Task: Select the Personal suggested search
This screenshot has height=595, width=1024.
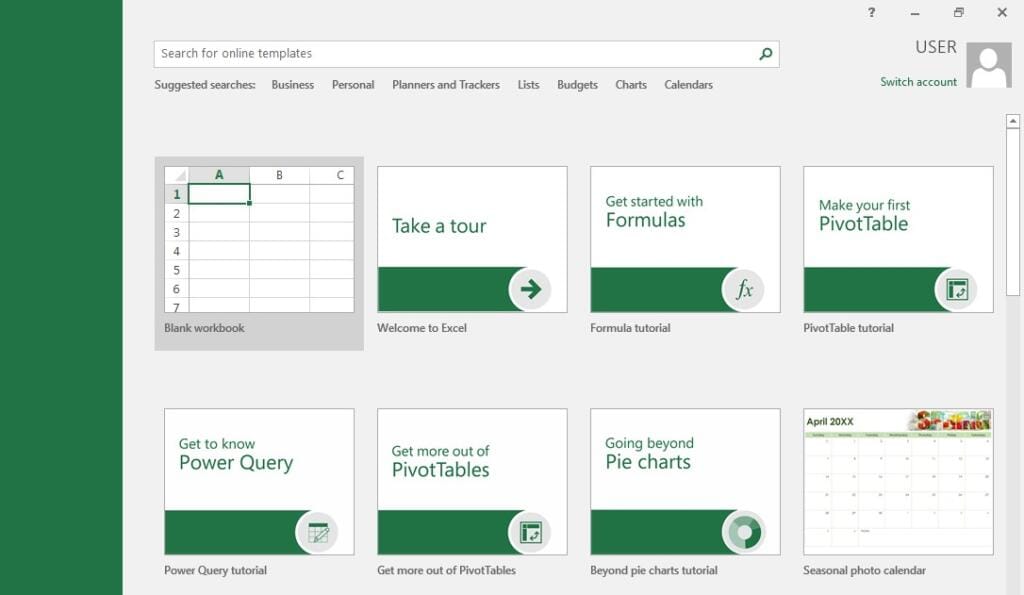Action: (x=353, y=85)
